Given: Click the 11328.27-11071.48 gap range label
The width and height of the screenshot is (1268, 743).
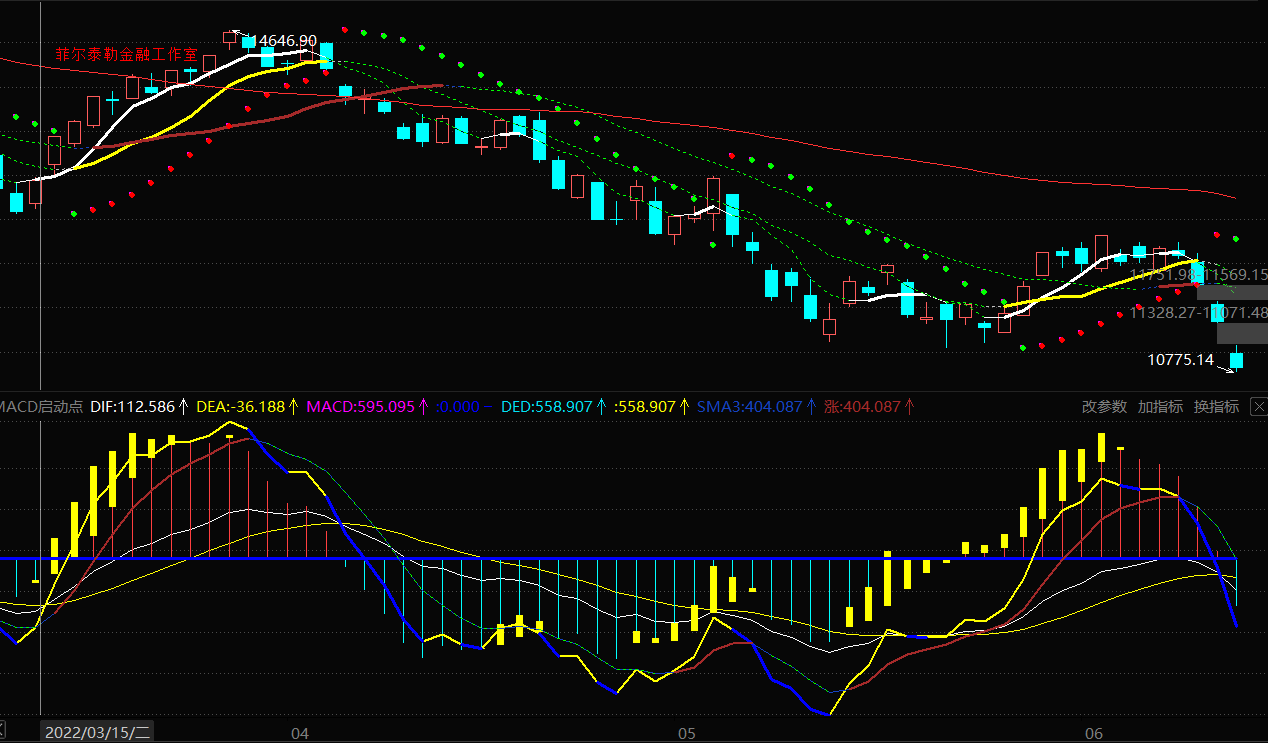Looking at the screenshot, I should click(1198, 313).
